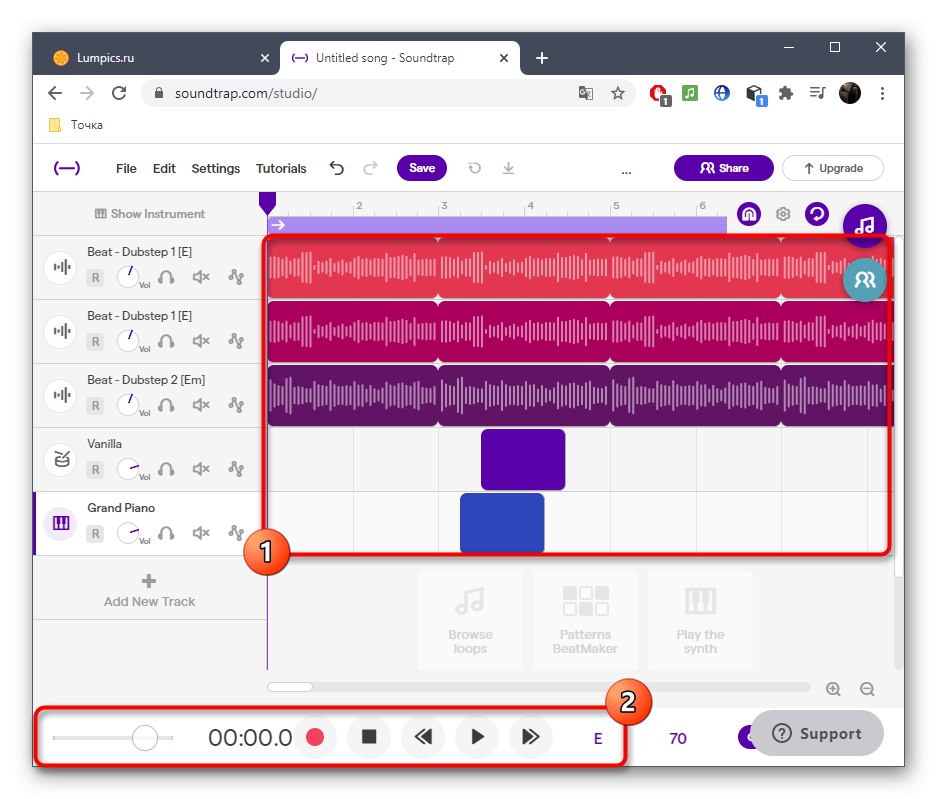
Task: Click the Share button
Action: point(724,168)
